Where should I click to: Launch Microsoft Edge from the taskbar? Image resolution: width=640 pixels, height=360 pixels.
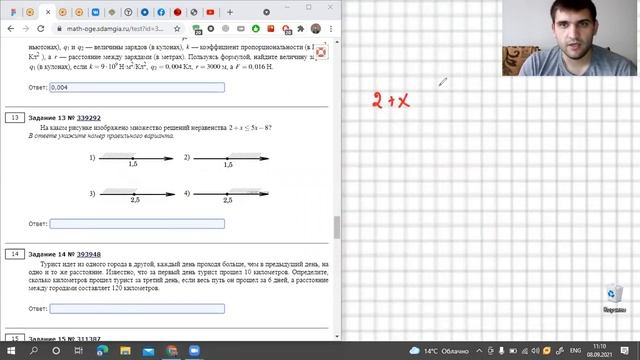tap(102, 351)
